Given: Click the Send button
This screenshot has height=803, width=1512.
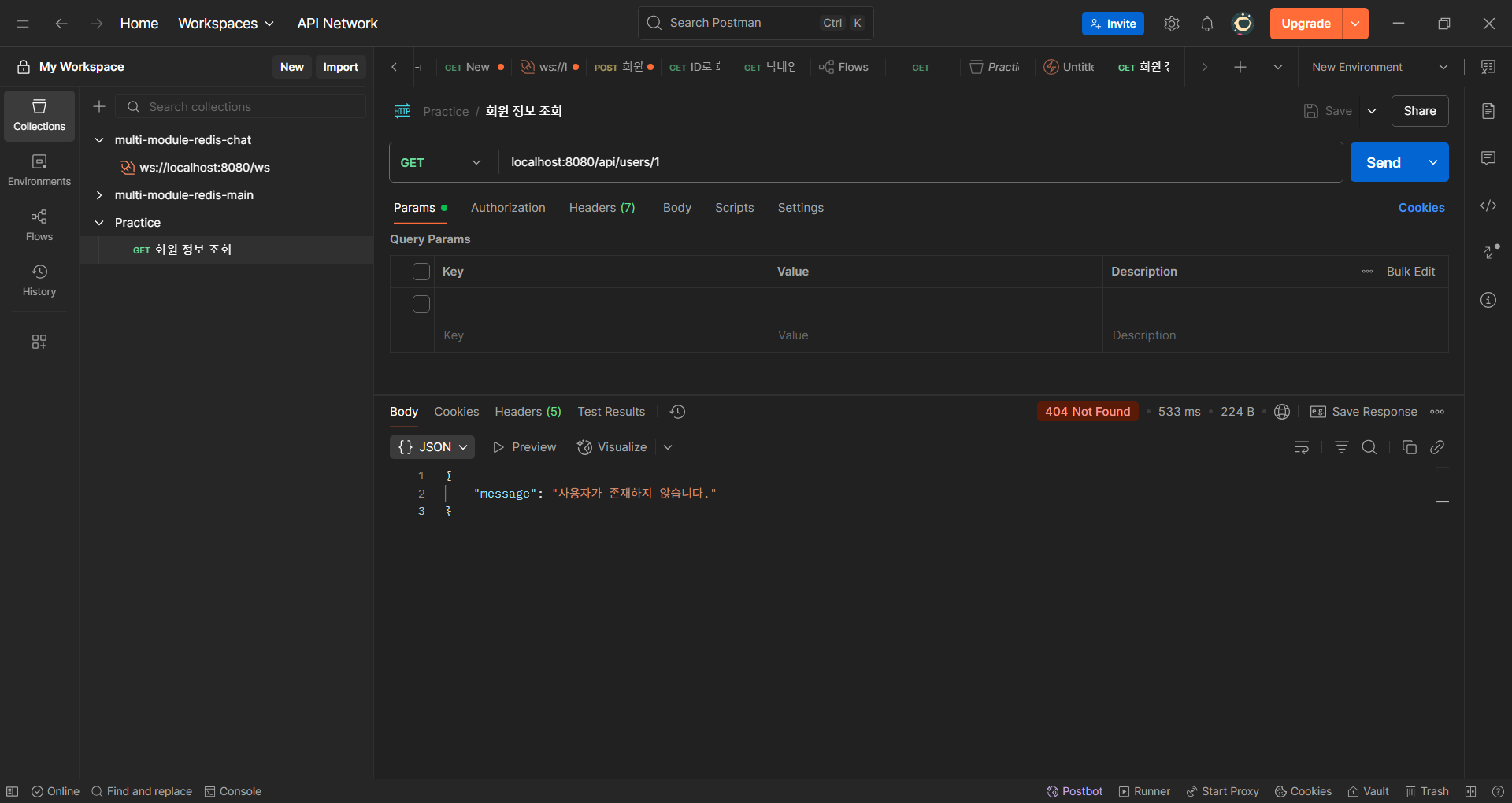Looking at the screenshot, I should pos(1384,162).
